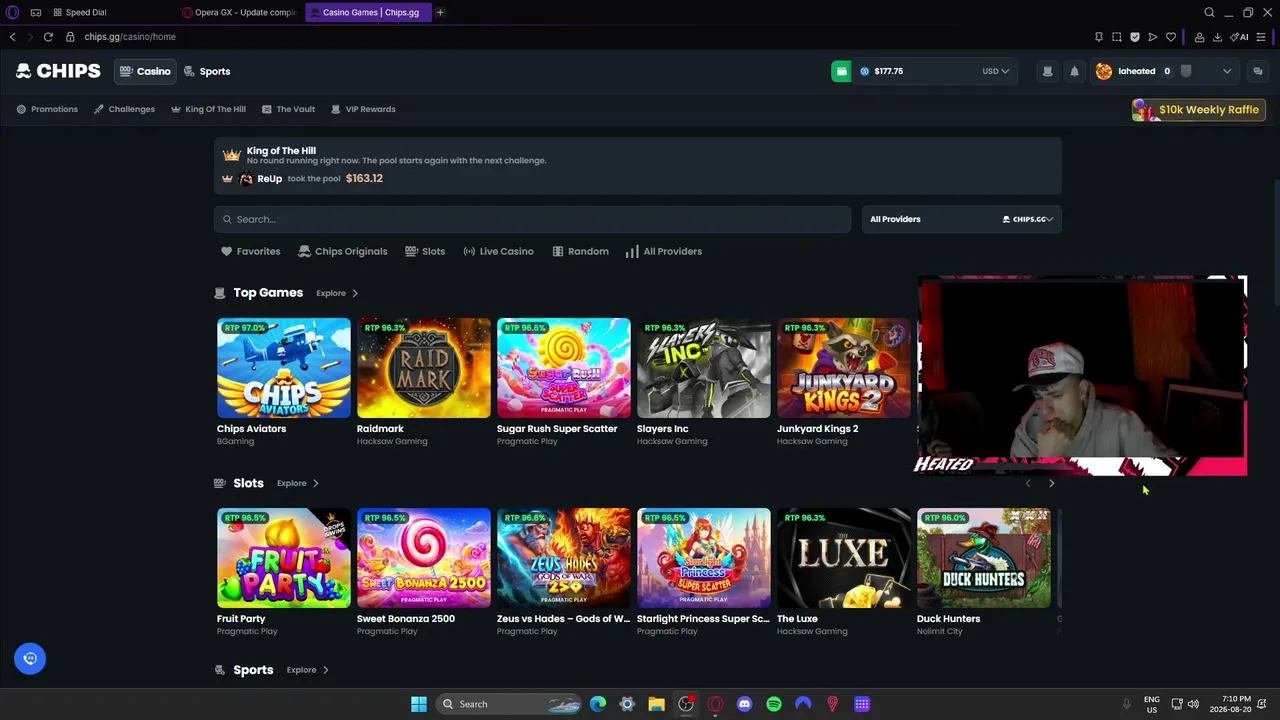Open The Vault page
1280x720 pixels.
click(x=288, y=109)
